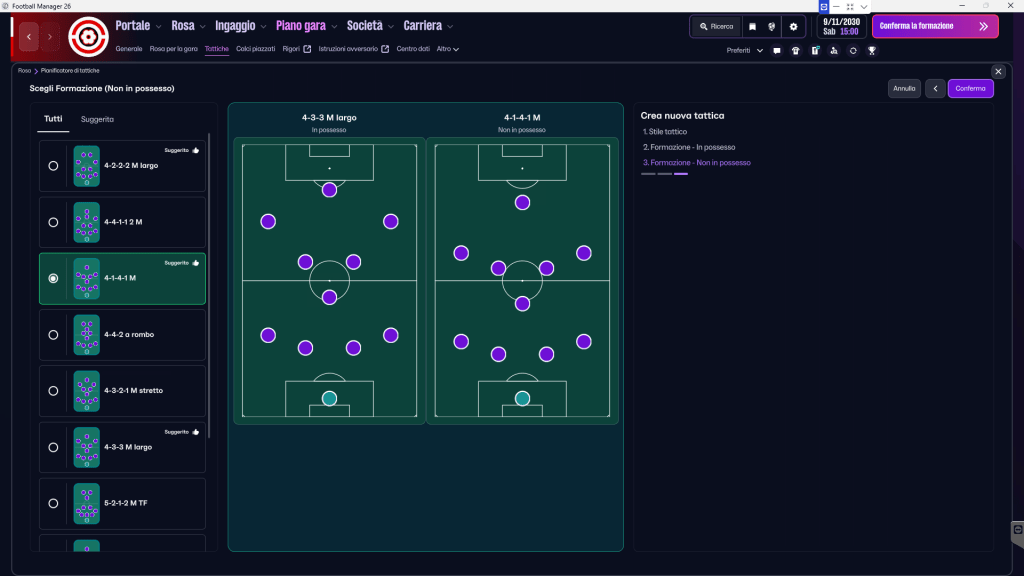Viewport: 1024px width, 576px height.
Task: Open the Calci piazzati tab
Action: 256,49
